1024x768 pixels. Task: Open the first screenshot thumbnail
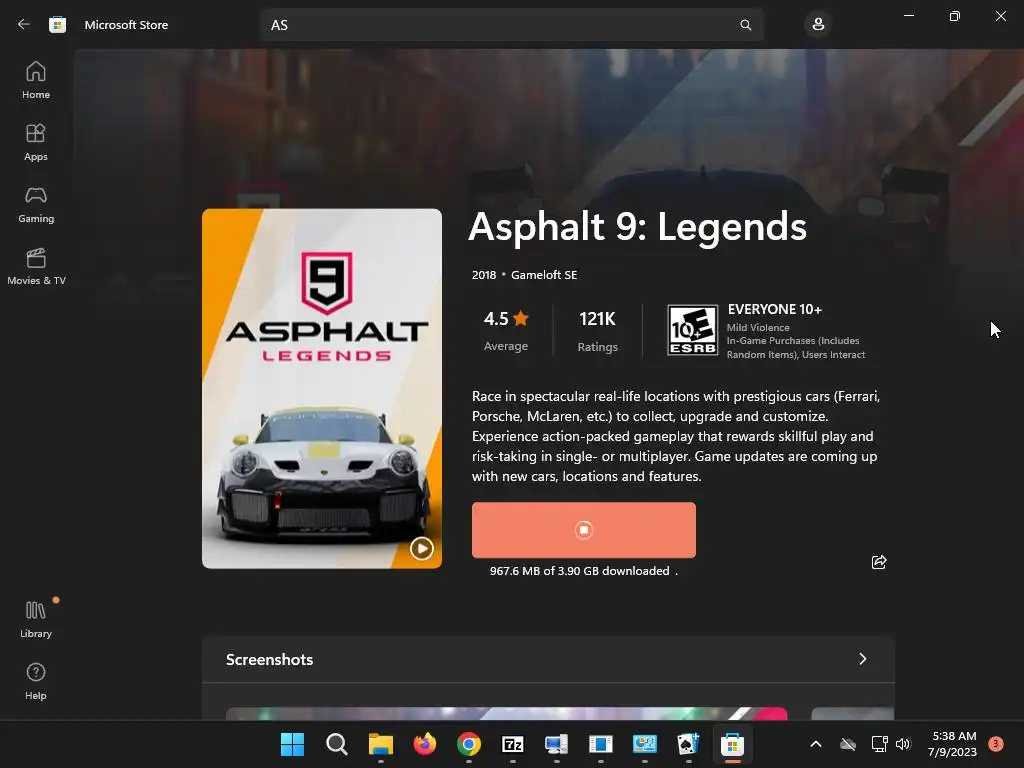[x=506, y=713]
